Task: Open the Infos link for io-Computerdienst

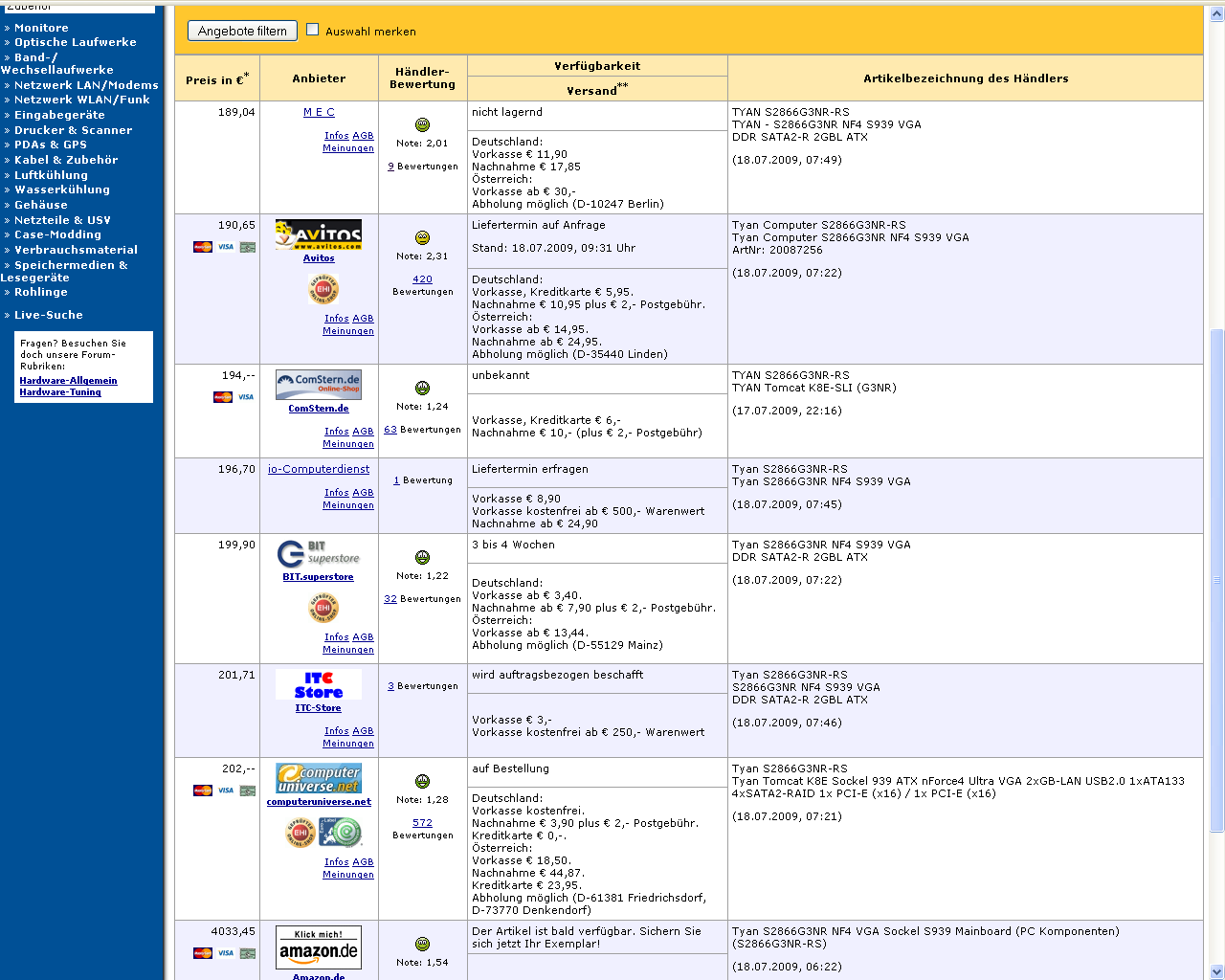Action: pyautogui.click(x=336, y=493)
